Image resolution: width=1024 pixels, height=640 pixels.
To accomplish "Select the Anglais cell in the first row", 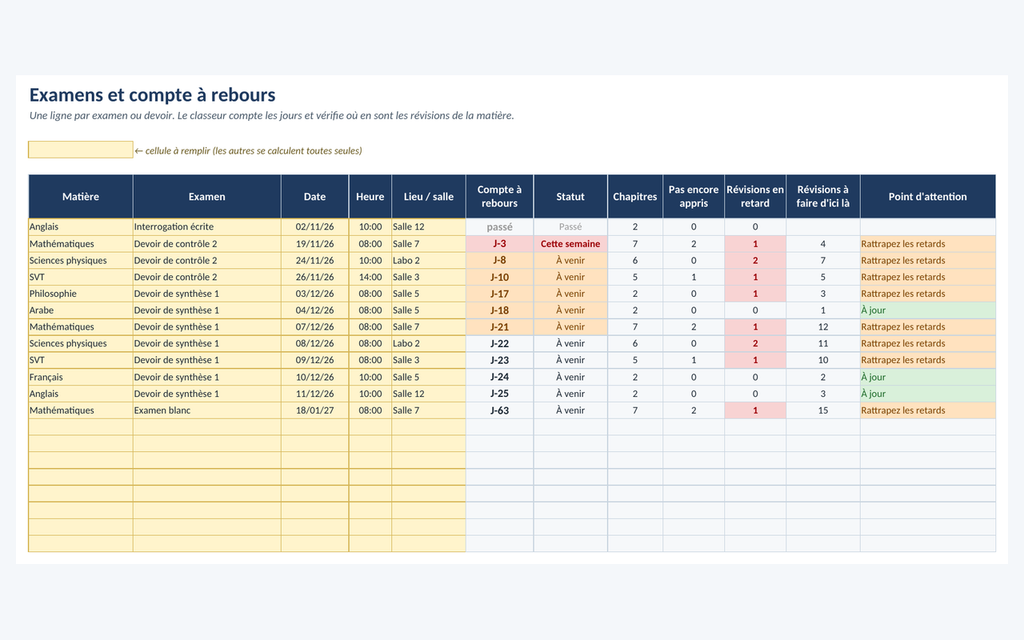I will click(x=81, y=227).
